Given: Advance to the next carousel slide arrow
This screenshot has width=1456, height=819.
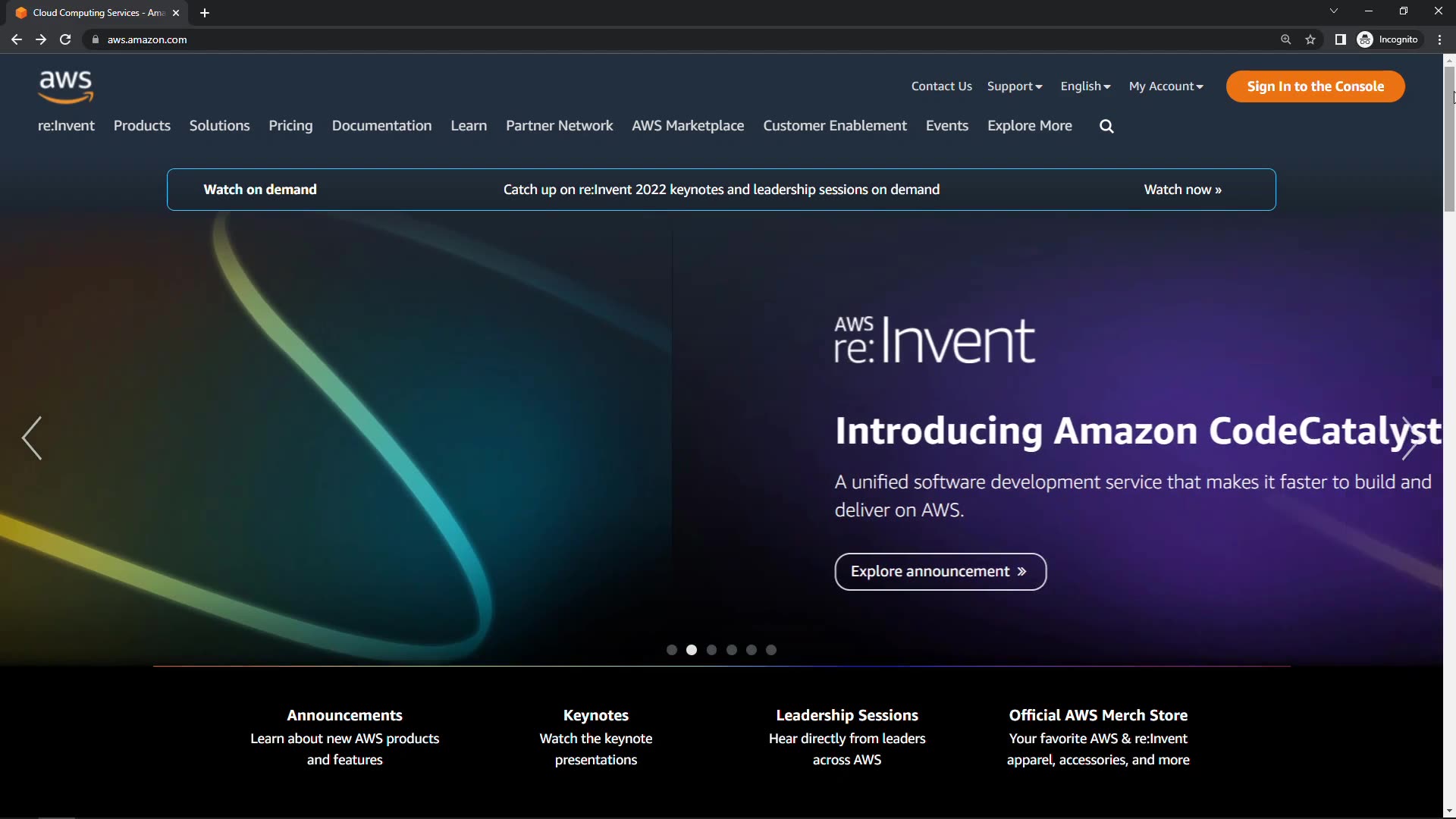Looking at the screenshot, I should [1409, 438].
